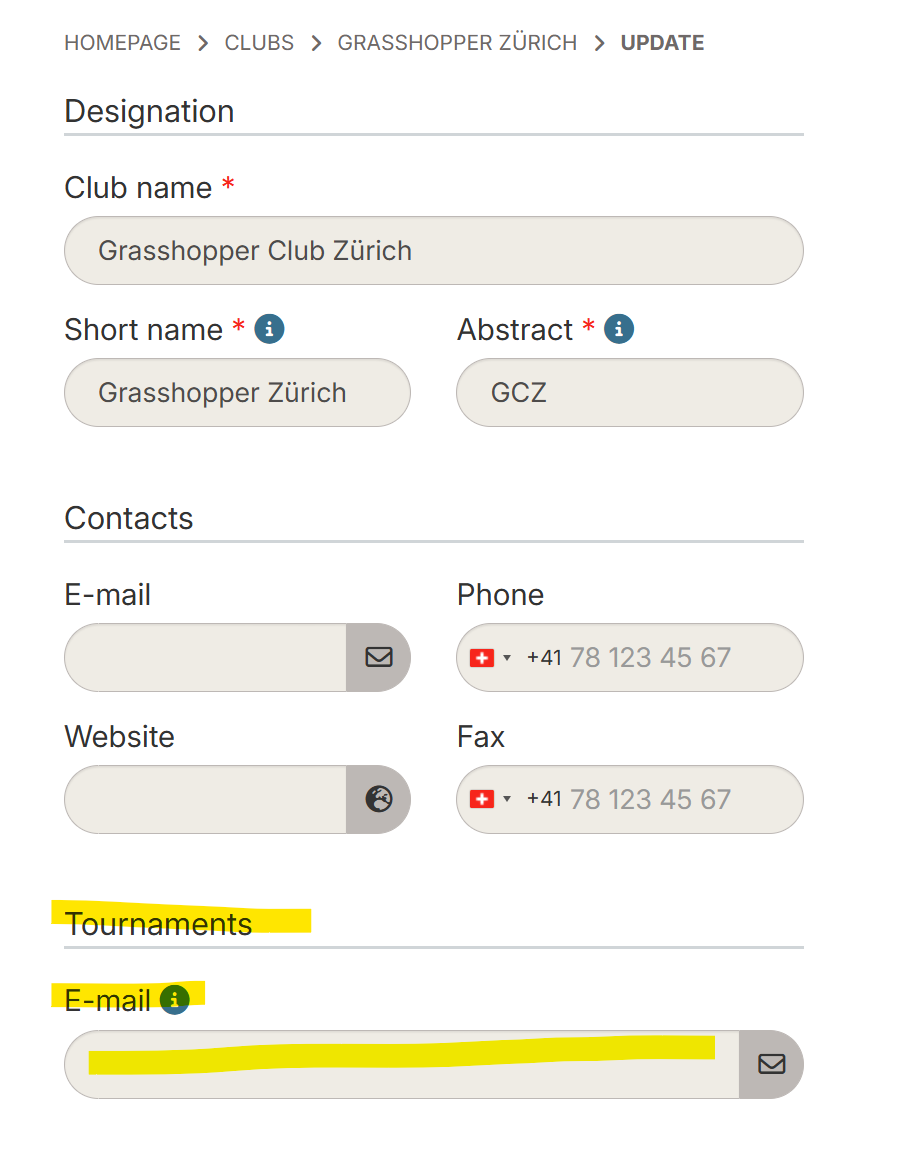Click the info icon next to Tournaments E-mail
Screen dimensions: 906x1150
click(173, 999)
